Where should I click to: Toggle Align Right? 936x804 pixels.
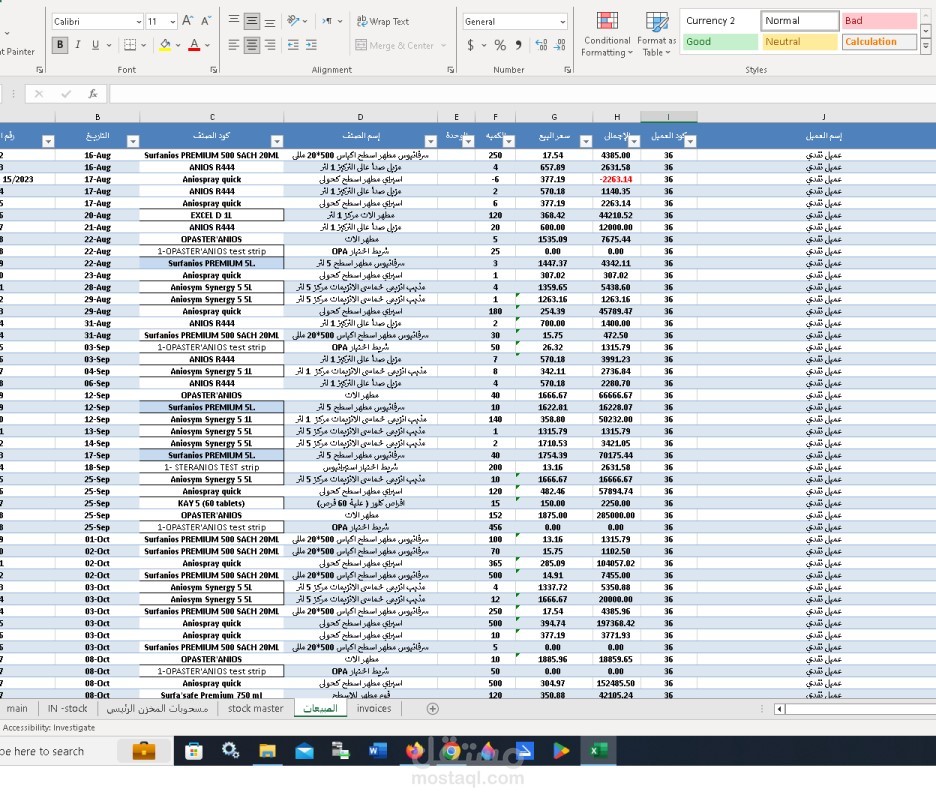coord(270,45)
